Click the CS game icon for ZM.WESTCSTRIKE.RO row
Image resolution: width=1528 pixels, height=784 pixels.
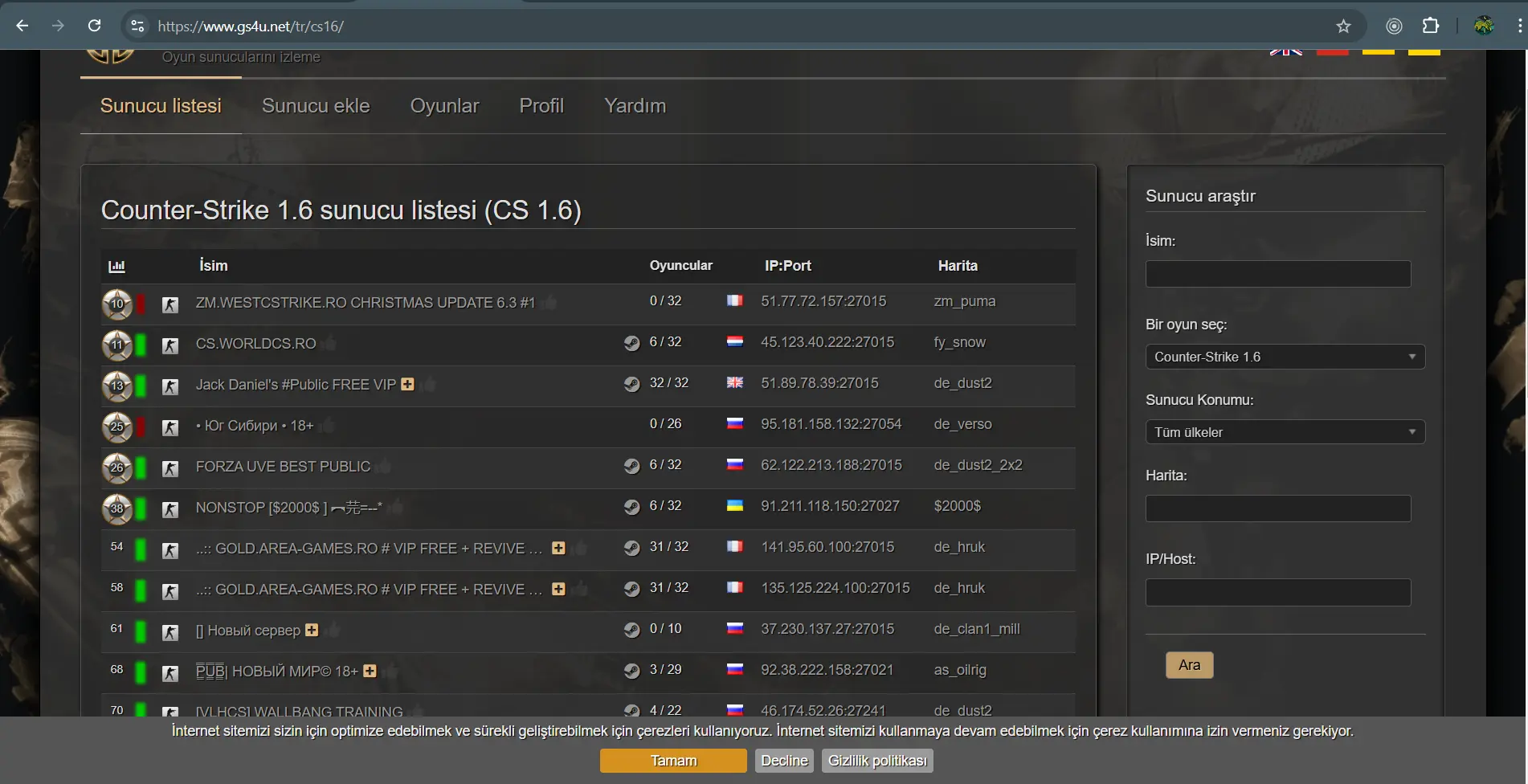click(x=170, y=304)
